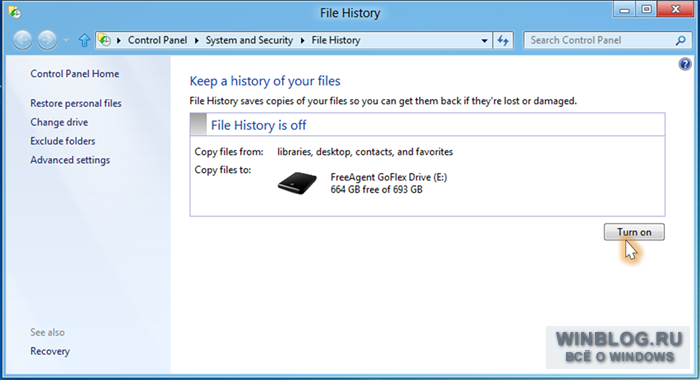
Task: Click 'libraries, desktop, contacts, and favorites' text
Action: (x=365, y=152)
